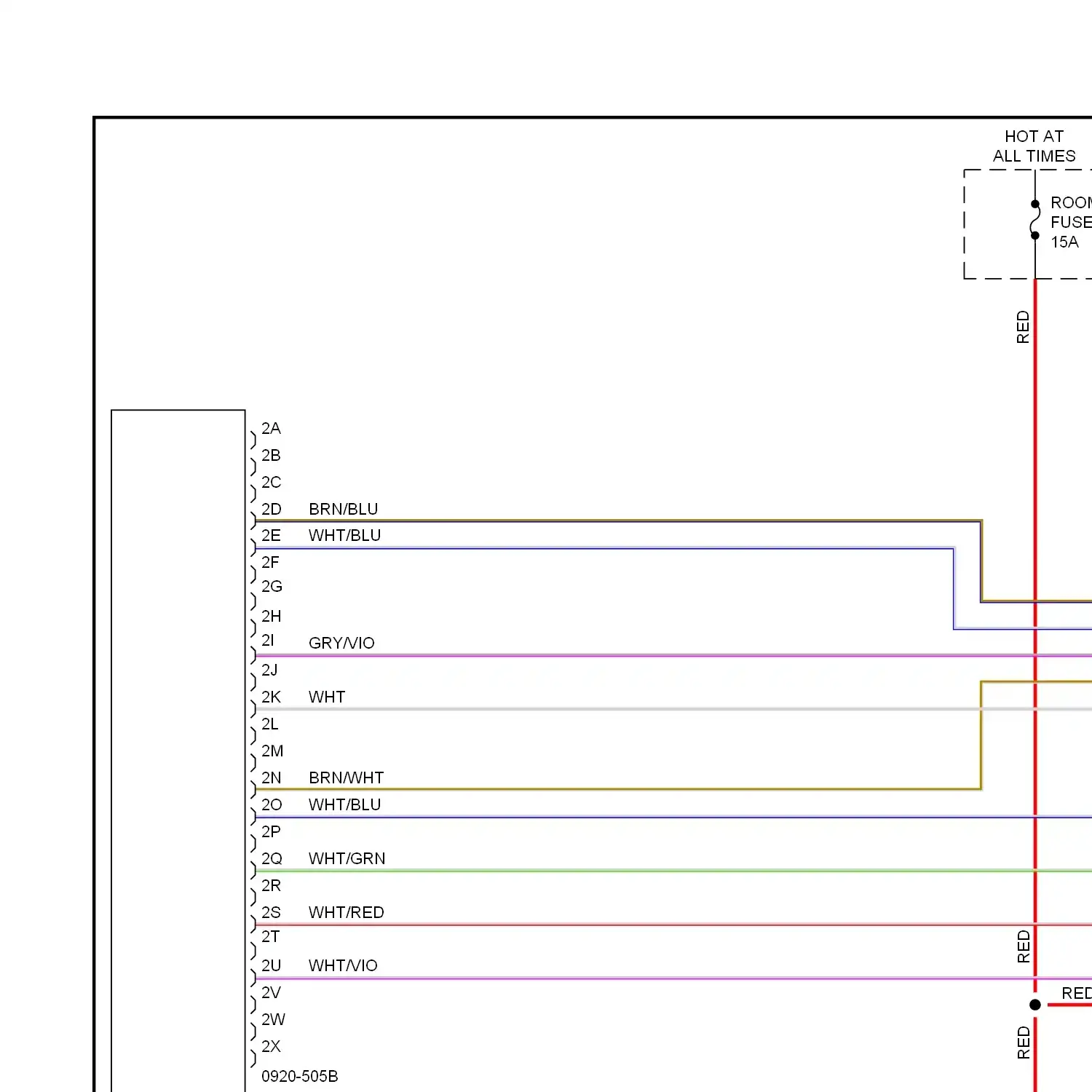Click pin label 2X

tap(271, 1046)
